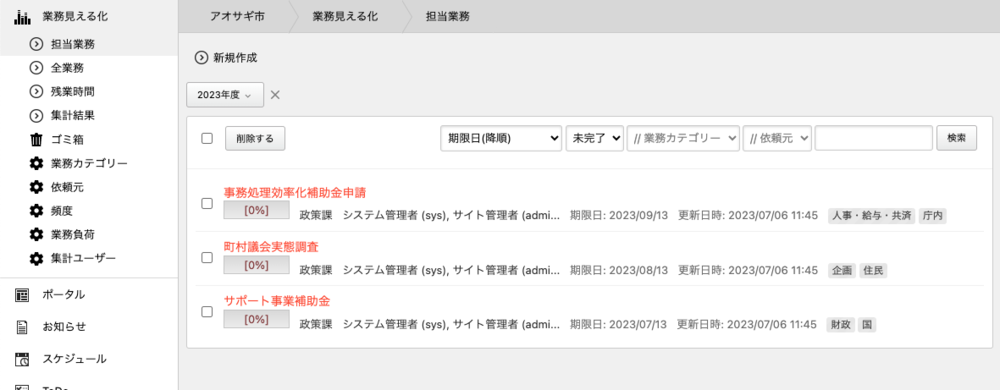
Task: Click the 庁内 tag
Action: (x=932, y=215)
